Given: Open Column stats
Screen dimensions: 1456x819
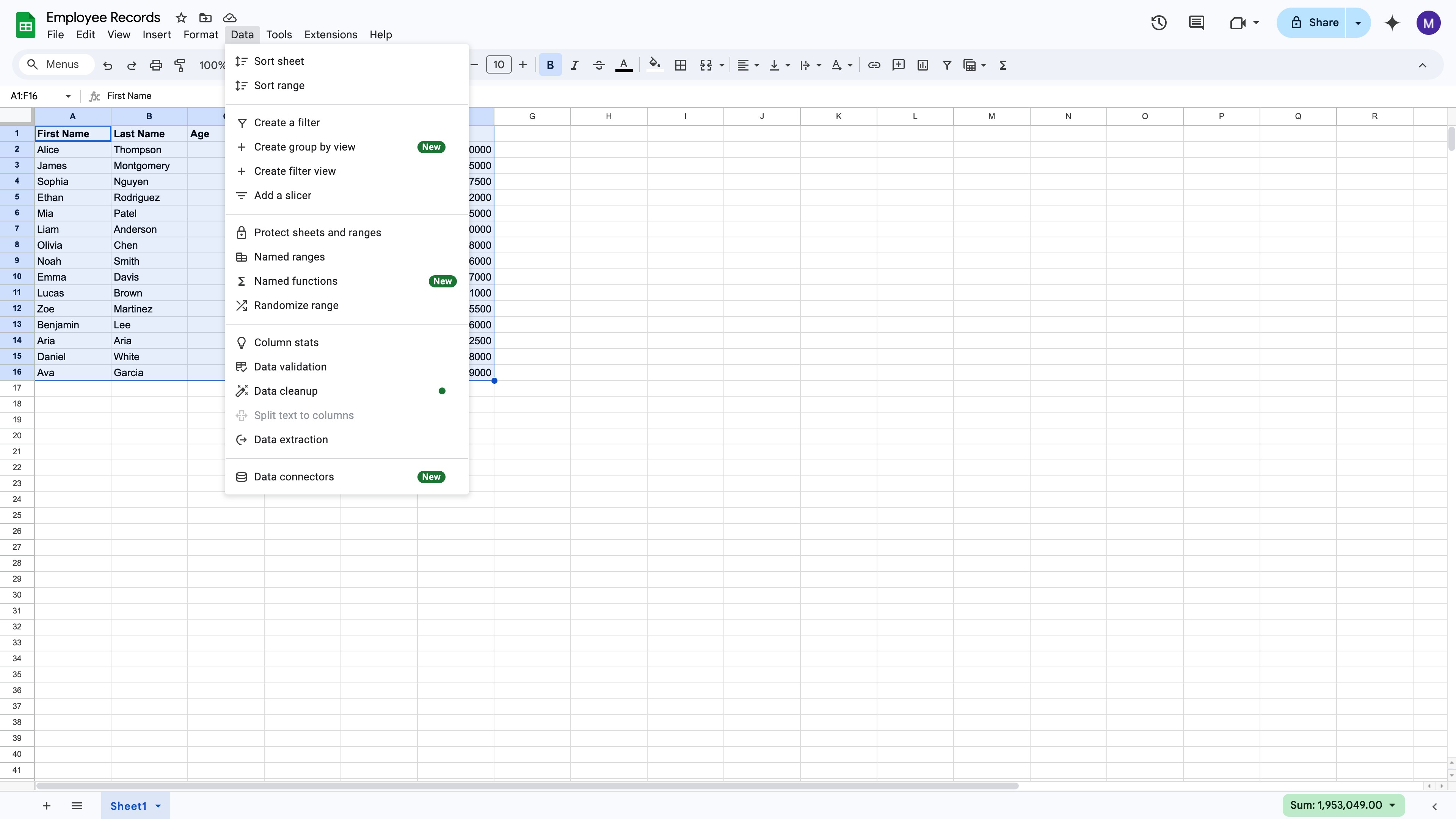Looking at the screenshot, I should click(347, 342).
